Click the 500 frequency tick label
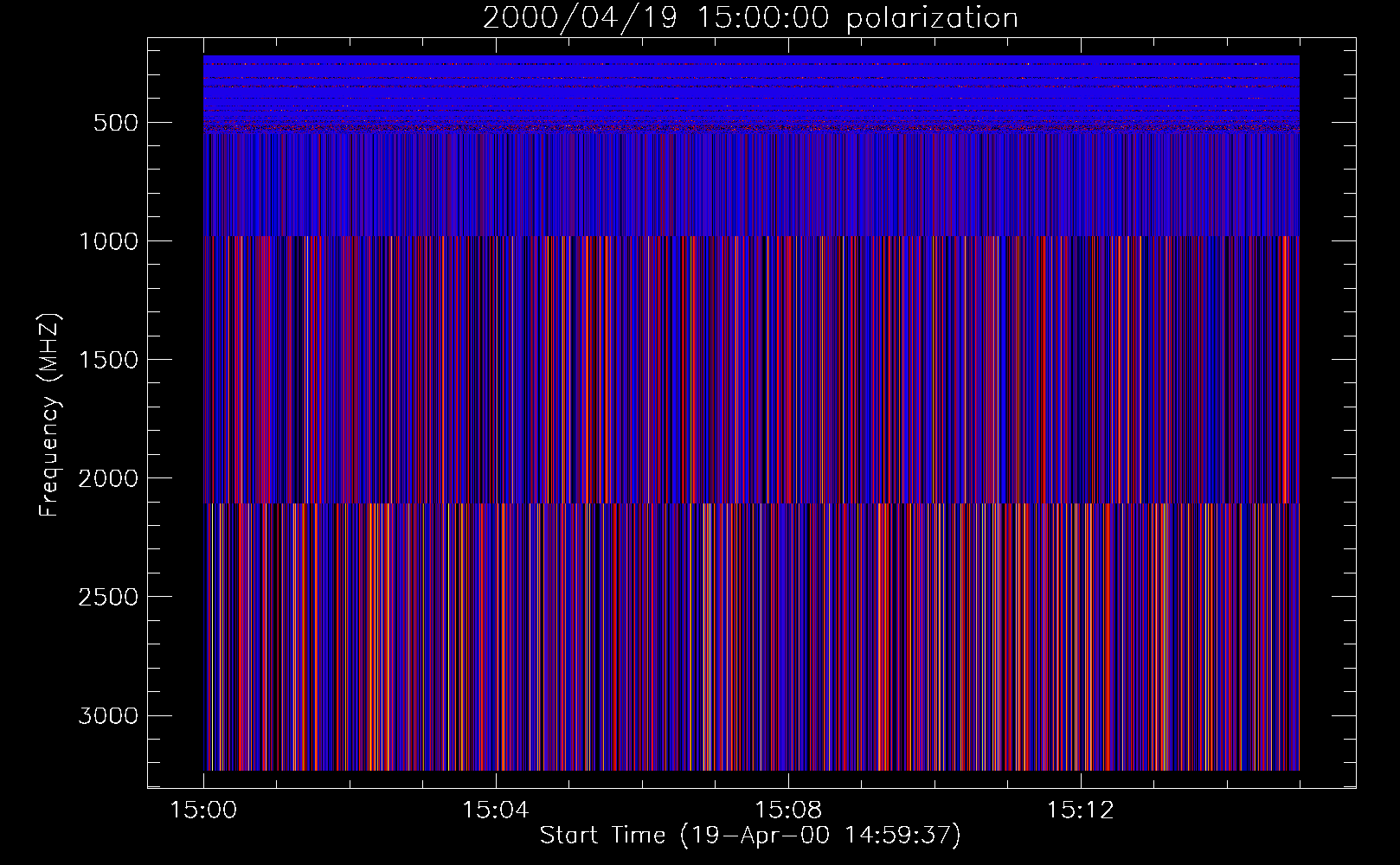The width and height of the screenshot is (1400, 865). coord(116,123)
